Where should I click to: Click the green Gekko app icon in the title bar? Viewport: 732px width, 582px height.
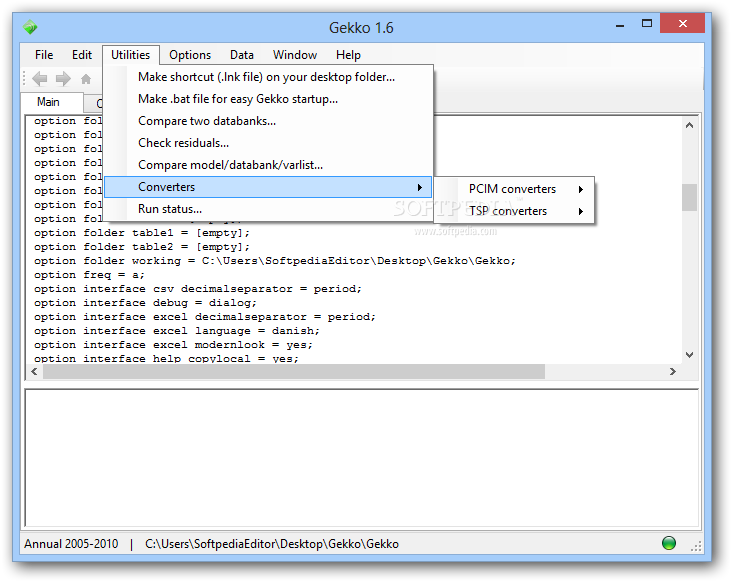point(30,27)
